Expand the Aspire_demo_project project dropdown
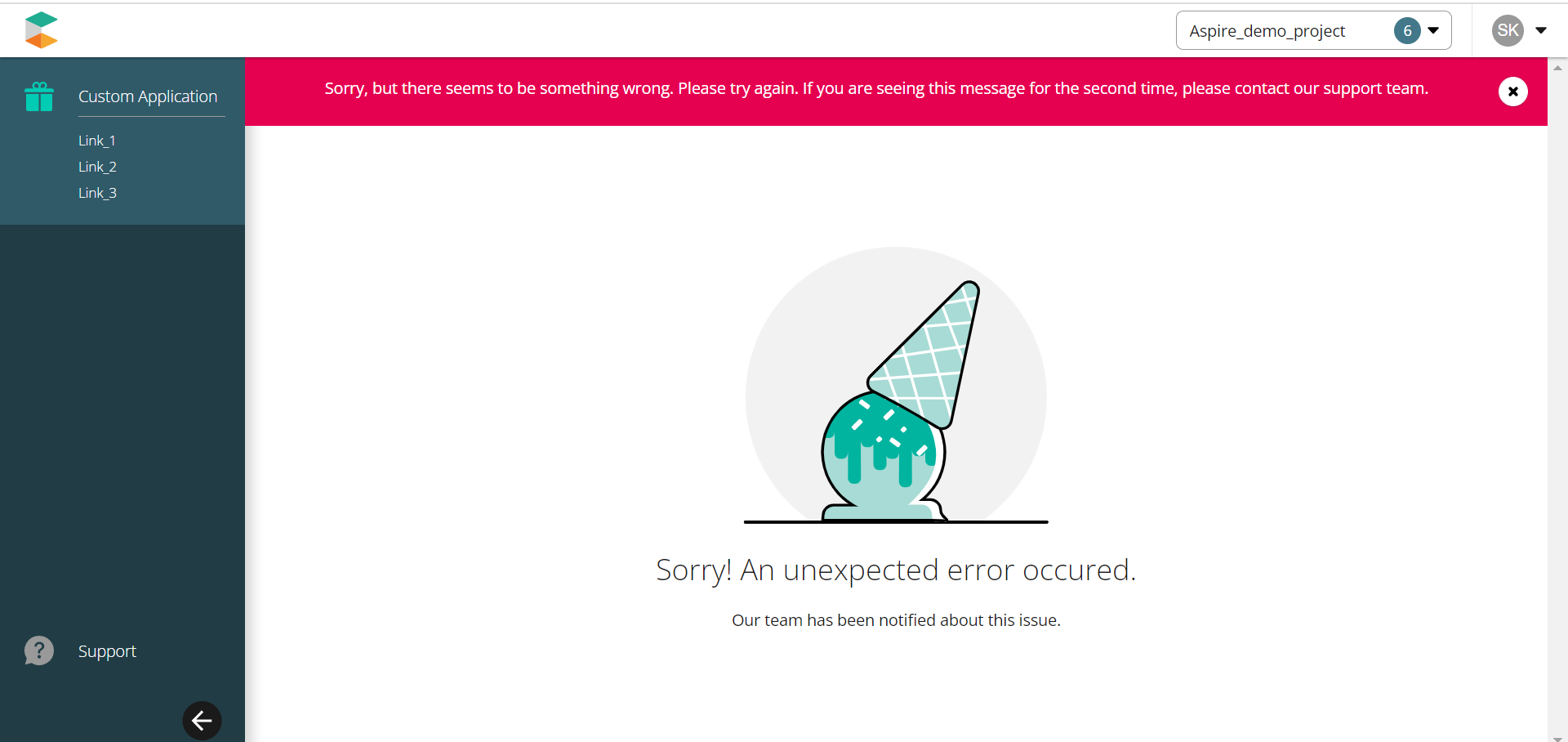This screenshot has height=742, width=1568. click(x=1313, y=30)
